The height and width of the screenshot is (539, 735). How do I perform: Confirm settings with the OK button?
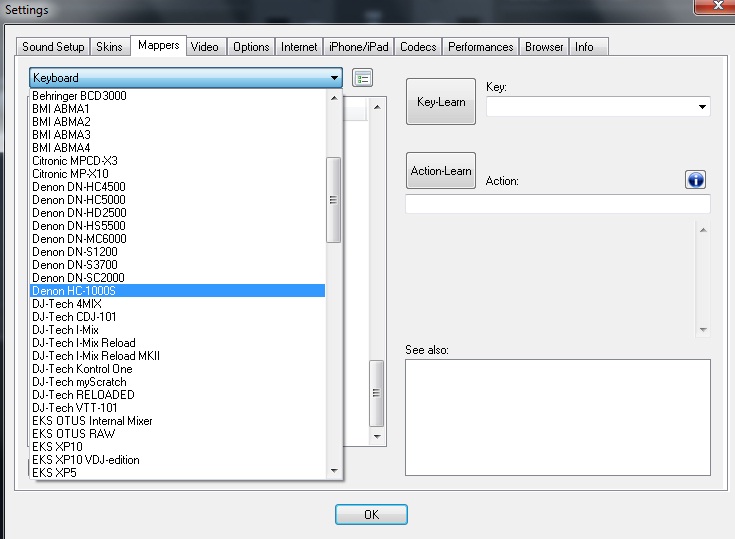pyautogui.click(x=371, y=515)
